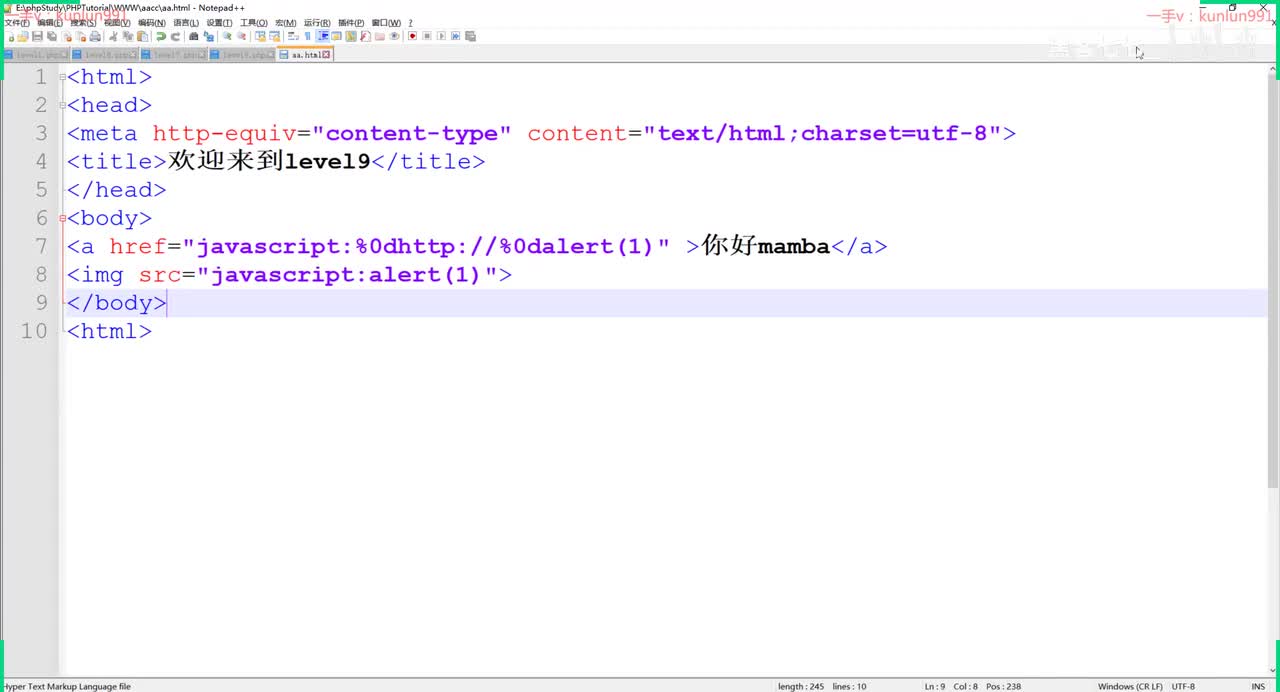Zoom out using the magnifier minus icon
The height and width of the screenshot is (692, 1280).
242,36
